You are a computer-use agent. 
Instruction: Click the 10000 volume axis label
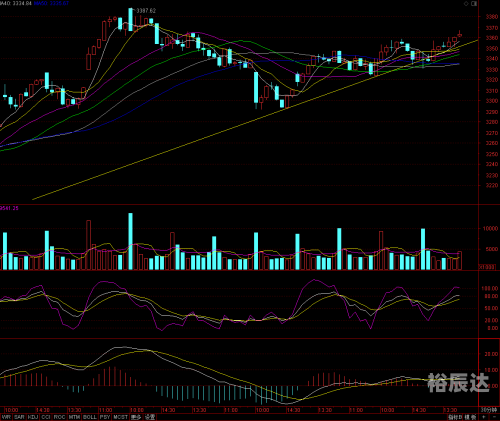(x=490, y=228)
